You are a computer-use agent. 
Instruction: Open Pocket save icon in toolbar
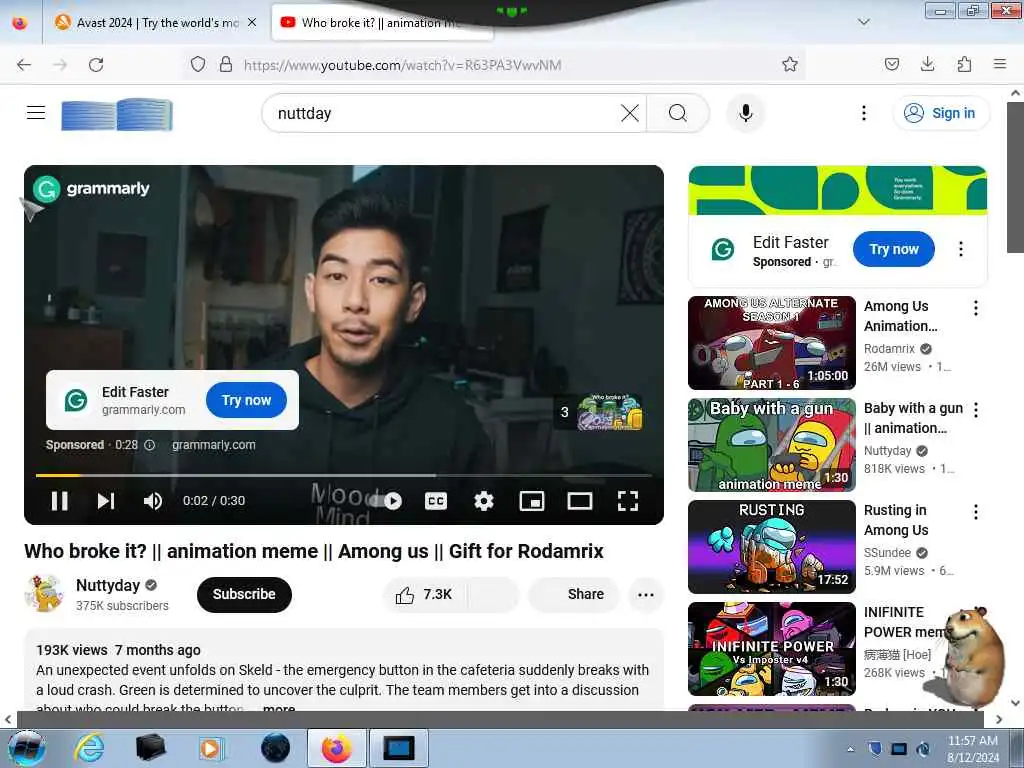[x=891, y=64]
